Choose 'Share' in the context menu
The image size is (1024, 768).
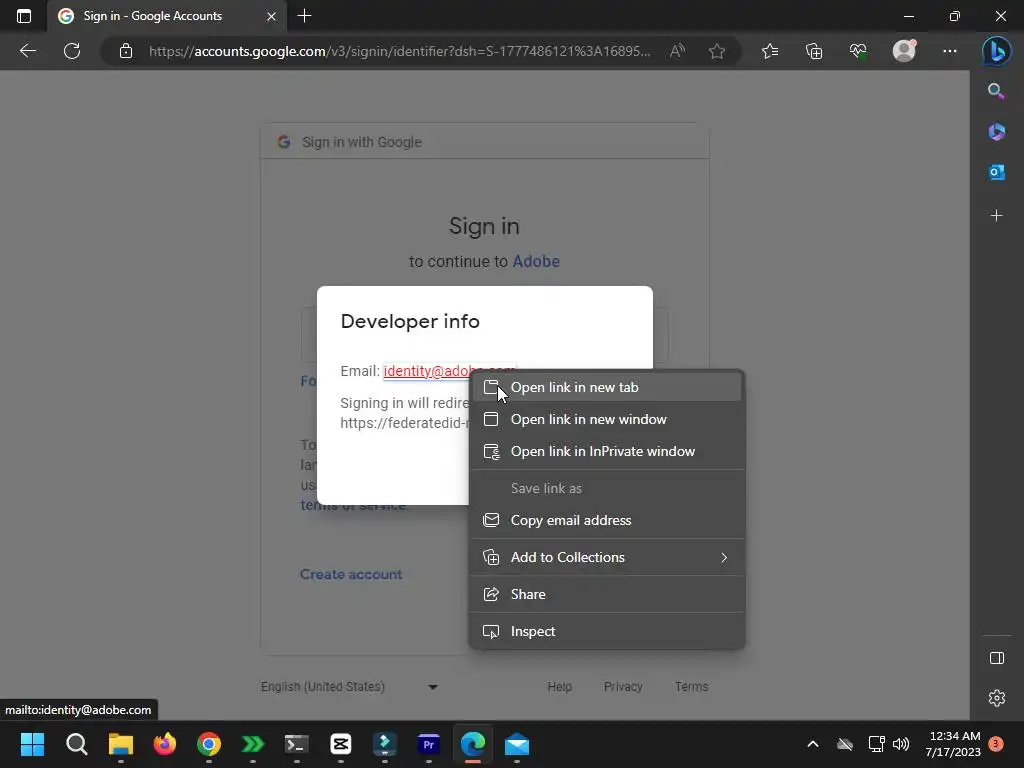(607, 594)
